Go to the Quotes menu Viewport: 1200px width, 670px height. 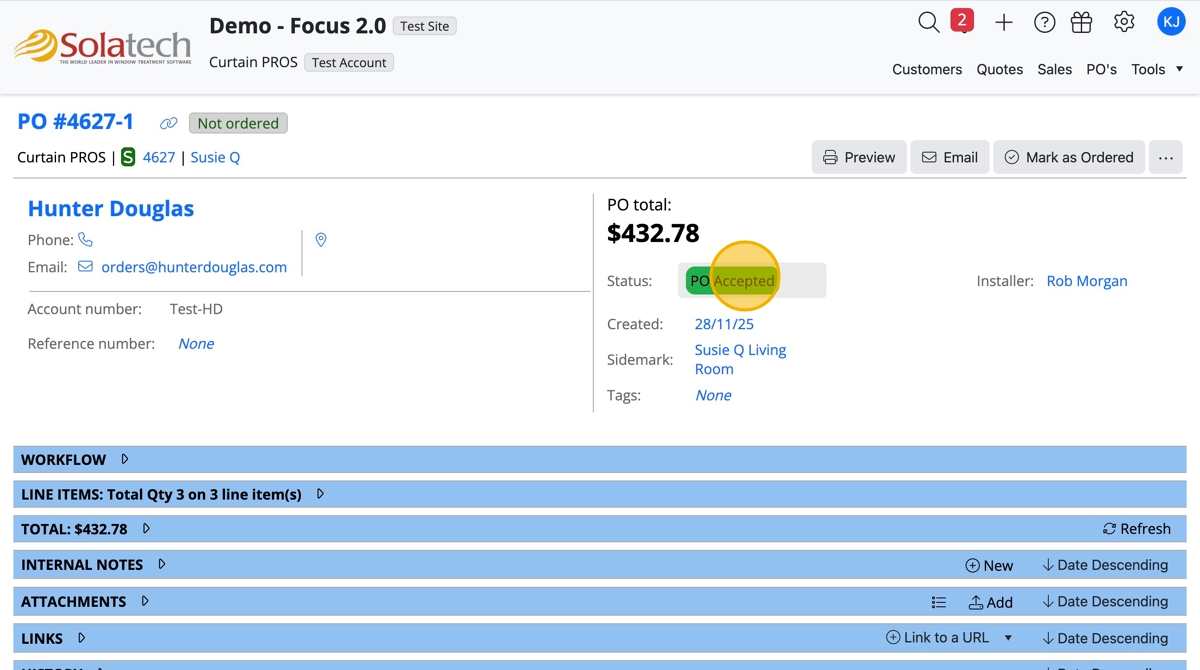pyautogui.click(x=1000, y=69)
